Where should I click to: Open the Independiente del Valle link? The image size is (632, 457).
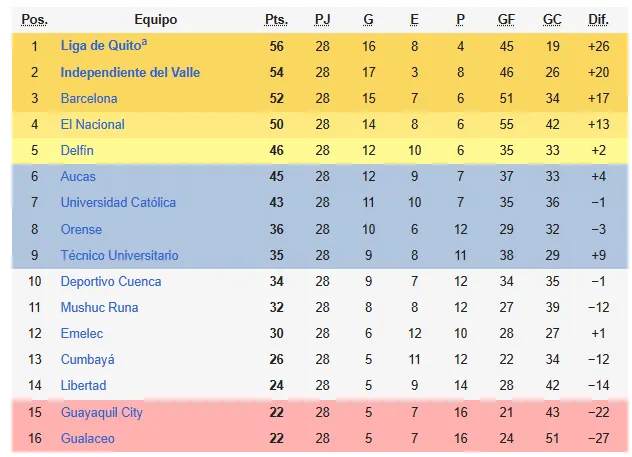click(130, 72)
